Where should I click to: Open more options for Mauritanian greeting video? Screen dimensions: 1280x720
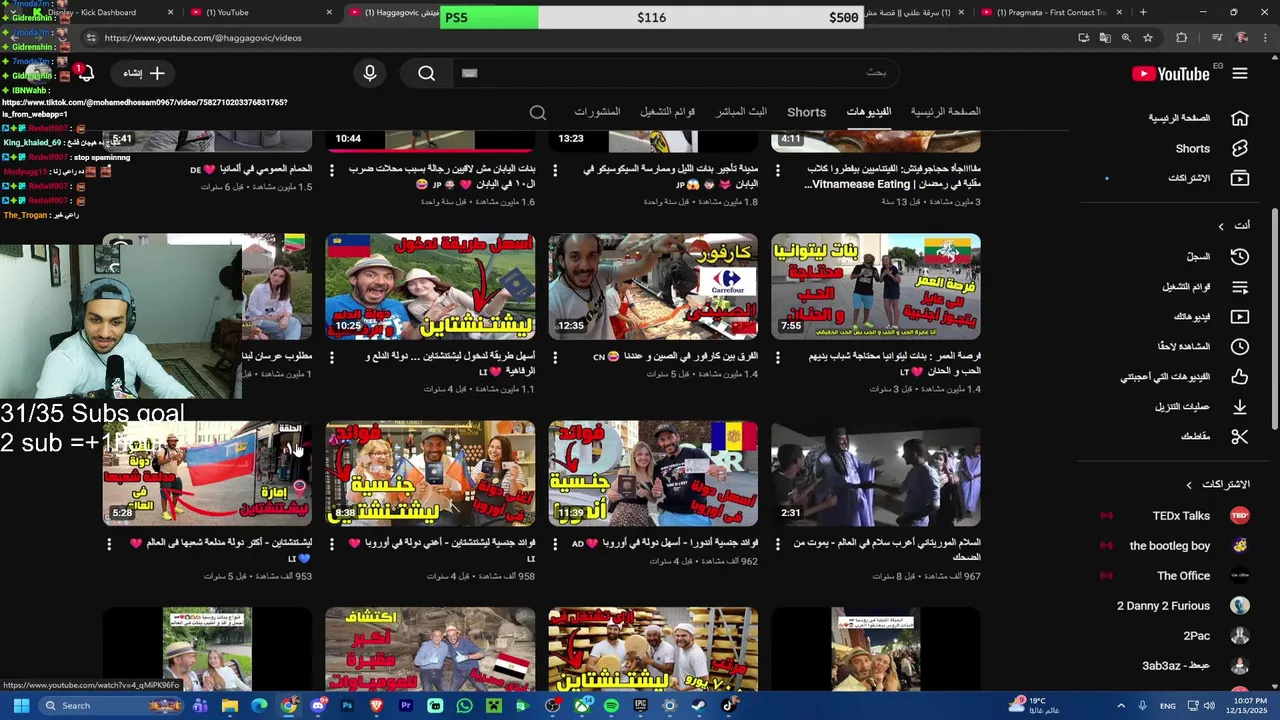(x=778, y=544)
